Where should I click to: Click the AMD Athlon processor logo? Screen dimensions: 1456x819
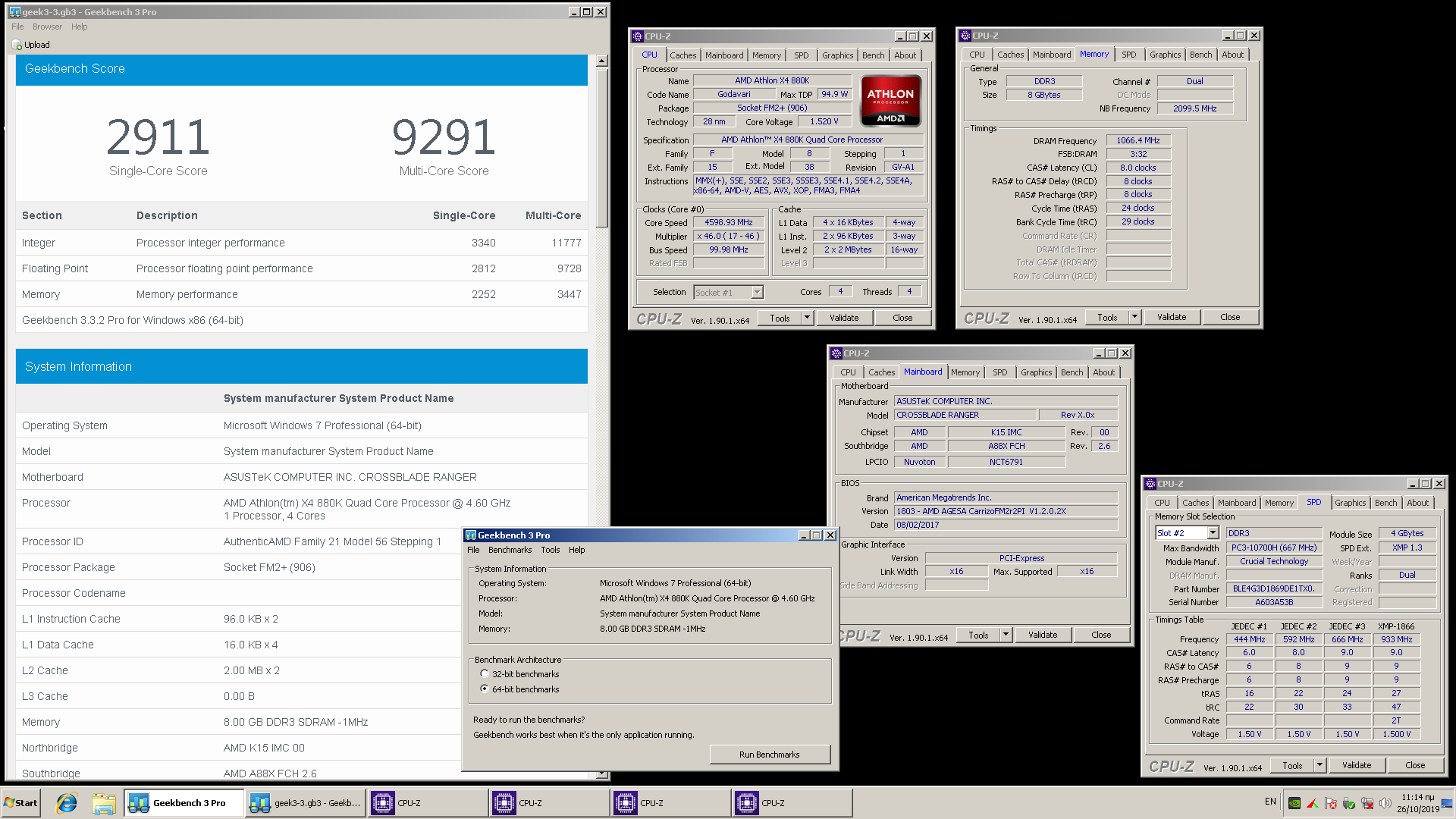[x=890, y=100]
